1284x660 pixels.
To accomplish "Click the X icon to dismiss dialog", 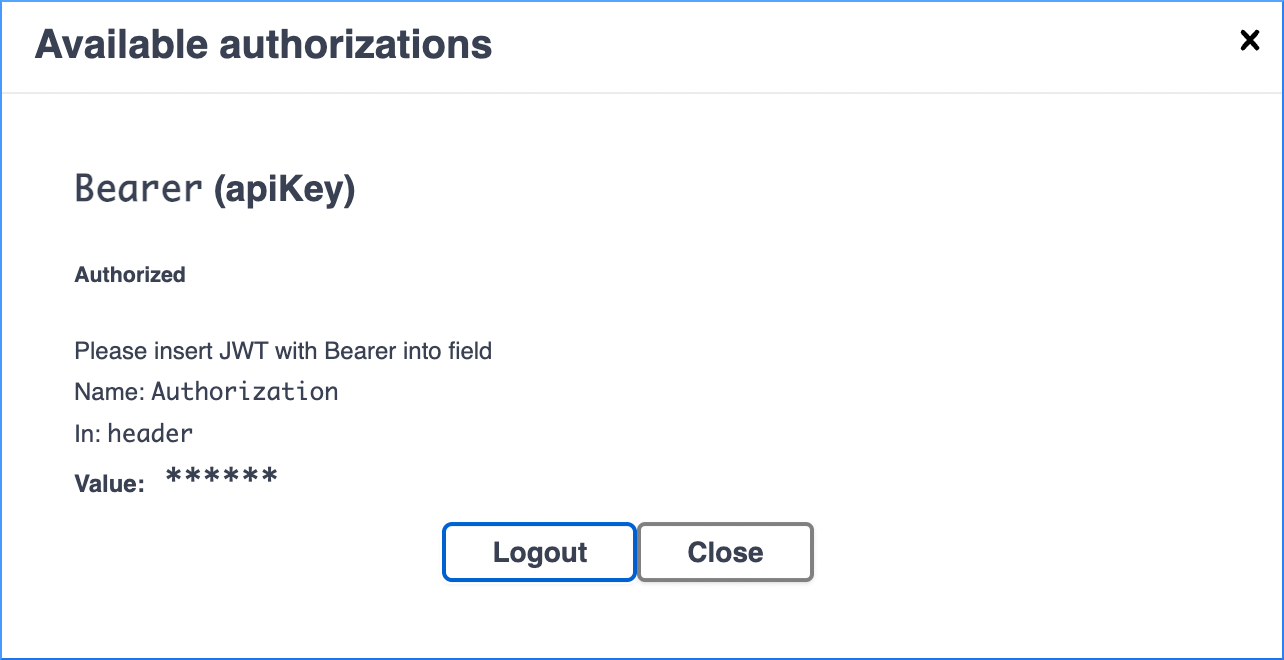I will [1249, 40].
